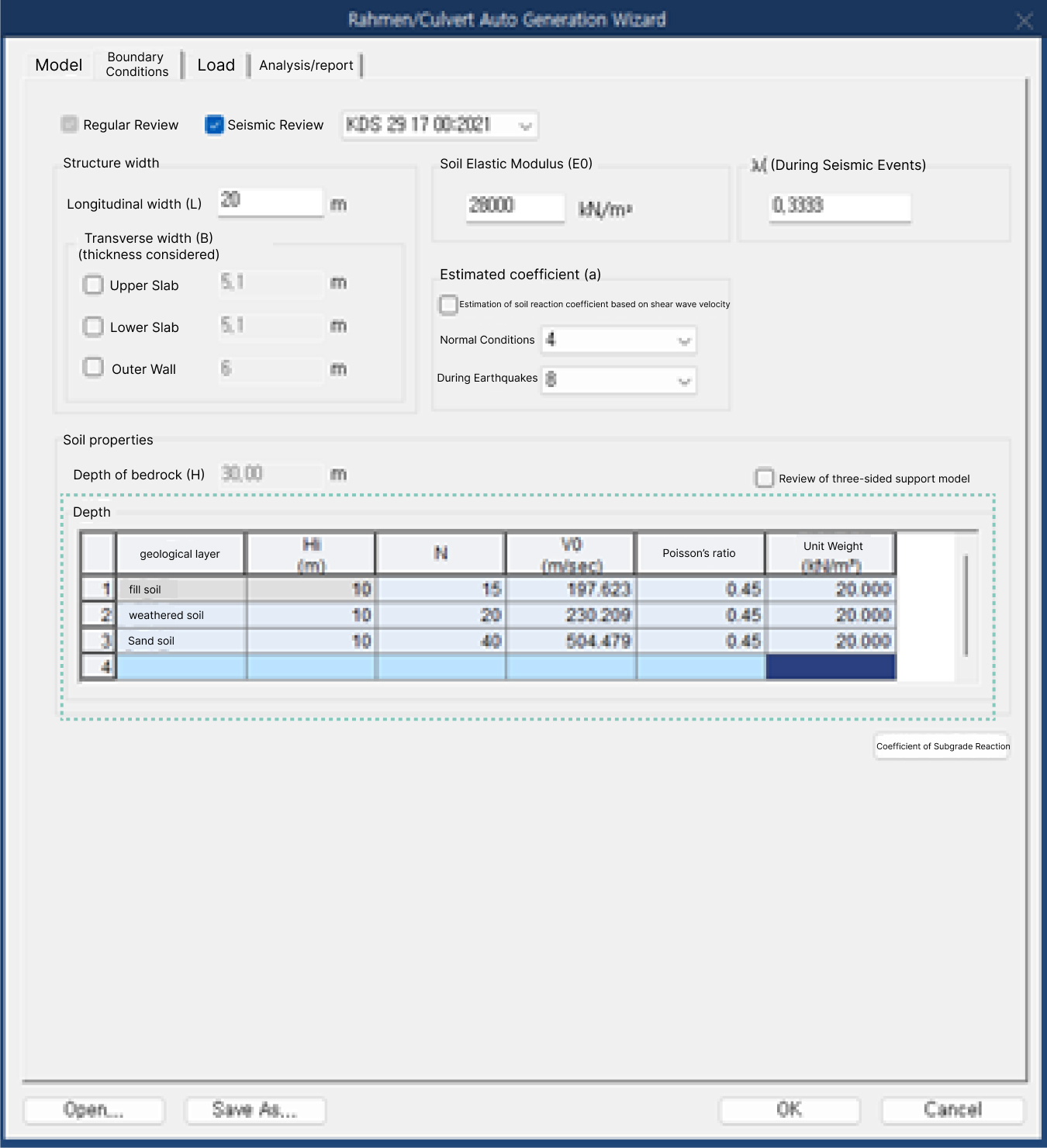This screenshot has width=1047, height=1148.
Task: Open the Load tab
Action: click(x=216, y=65)
